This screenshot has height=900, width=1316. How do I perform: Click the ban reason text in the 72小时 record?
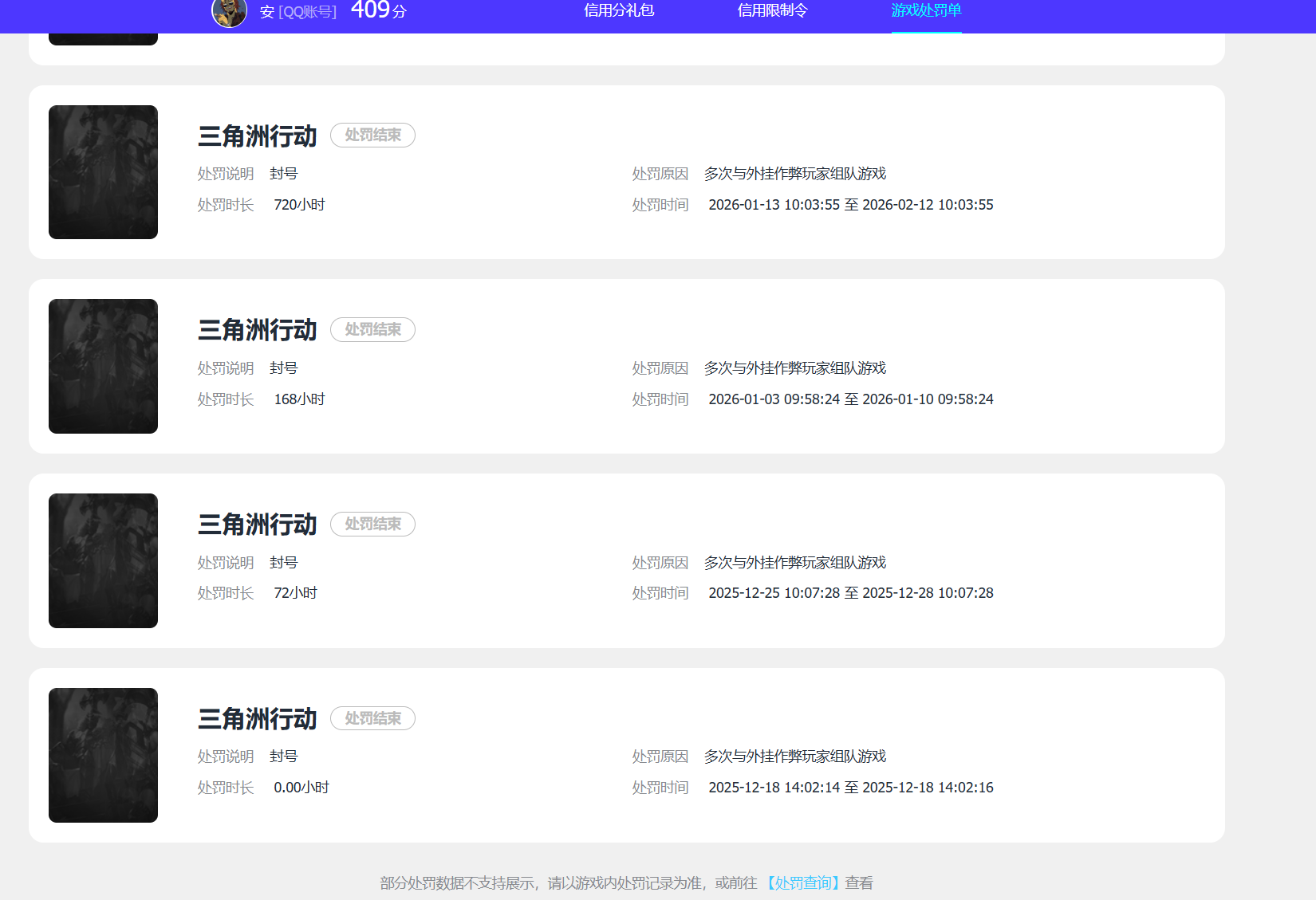795,563
